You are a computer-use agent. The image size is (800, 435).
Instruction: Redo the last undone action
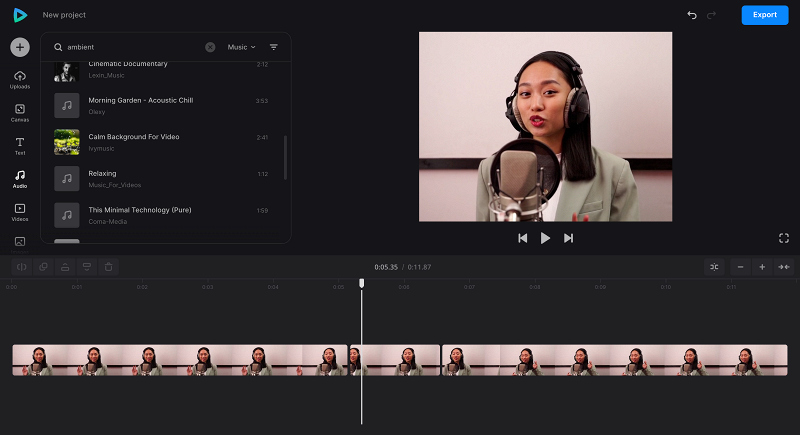[711, 15]
